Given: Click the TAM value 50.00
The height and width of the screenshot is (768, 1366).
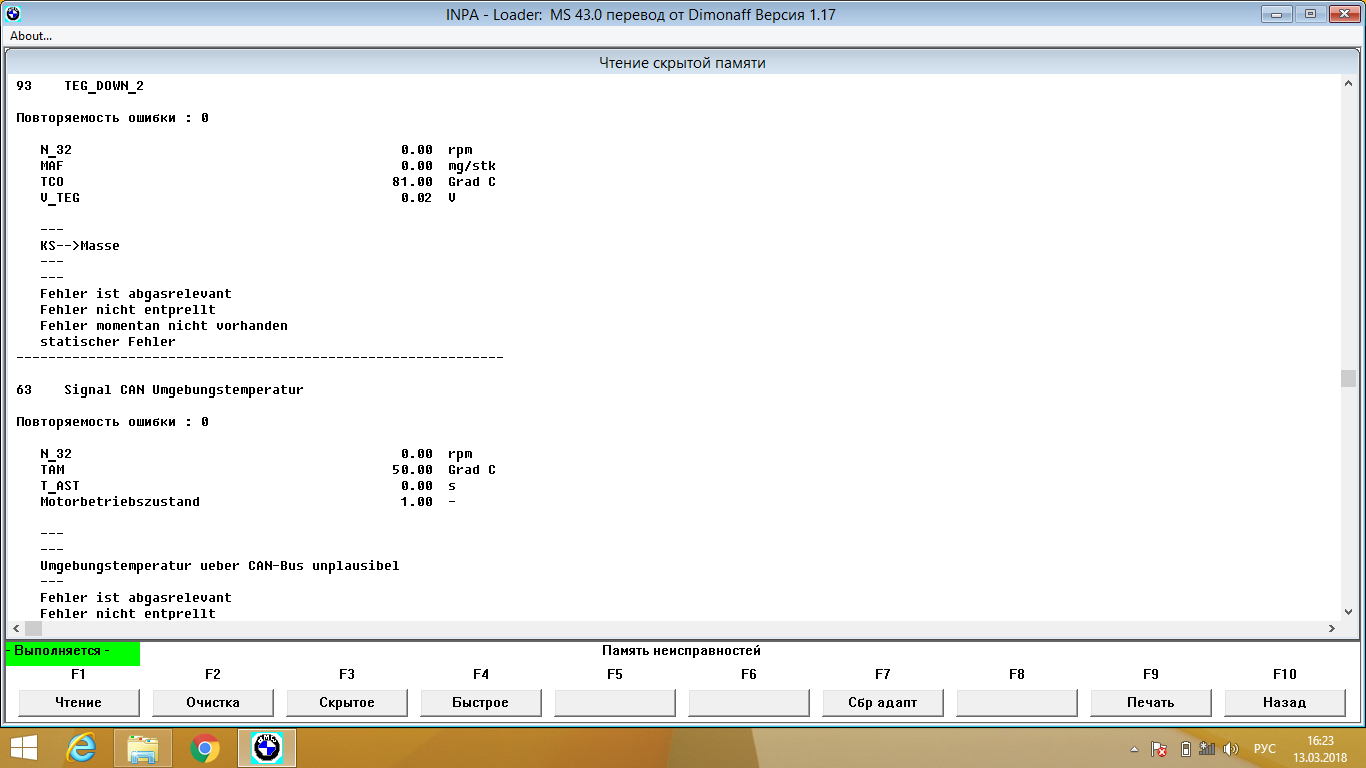Looking at the screenshot, I should tap(412, 470).
